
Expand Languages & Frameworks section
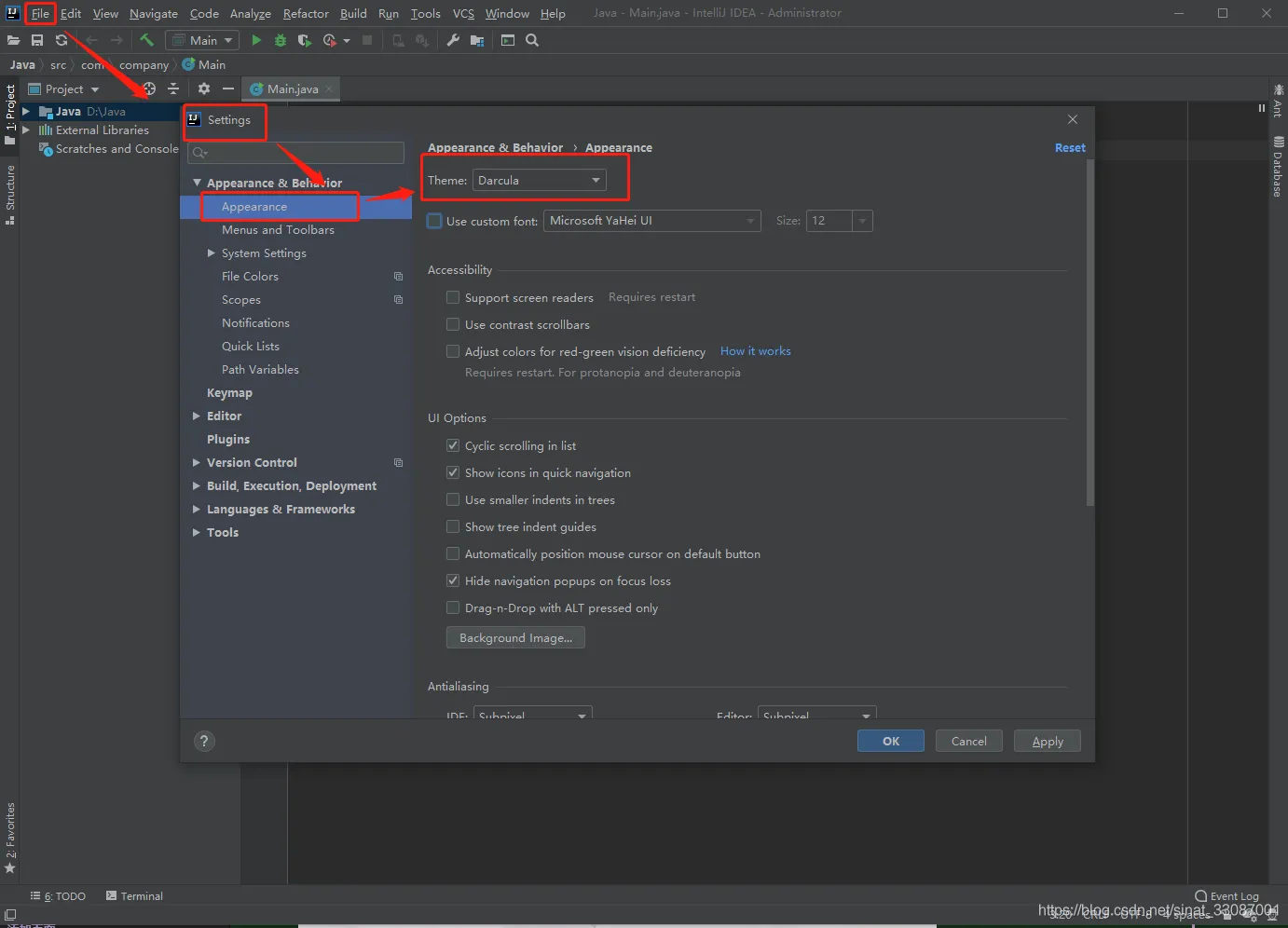tap(197, 510)
